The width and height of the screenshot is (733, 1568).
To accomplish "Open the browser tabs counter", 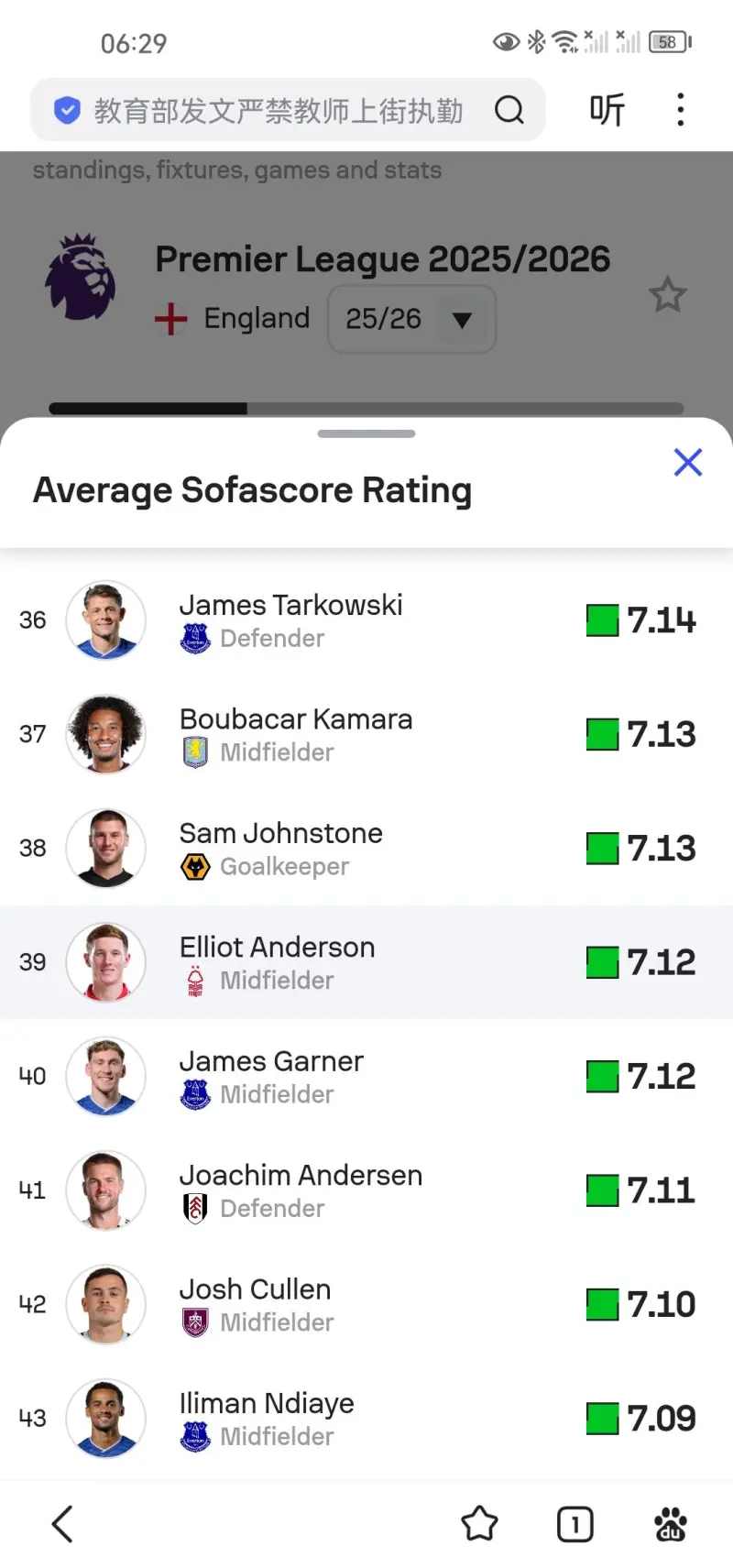I will coord(574,1524).
